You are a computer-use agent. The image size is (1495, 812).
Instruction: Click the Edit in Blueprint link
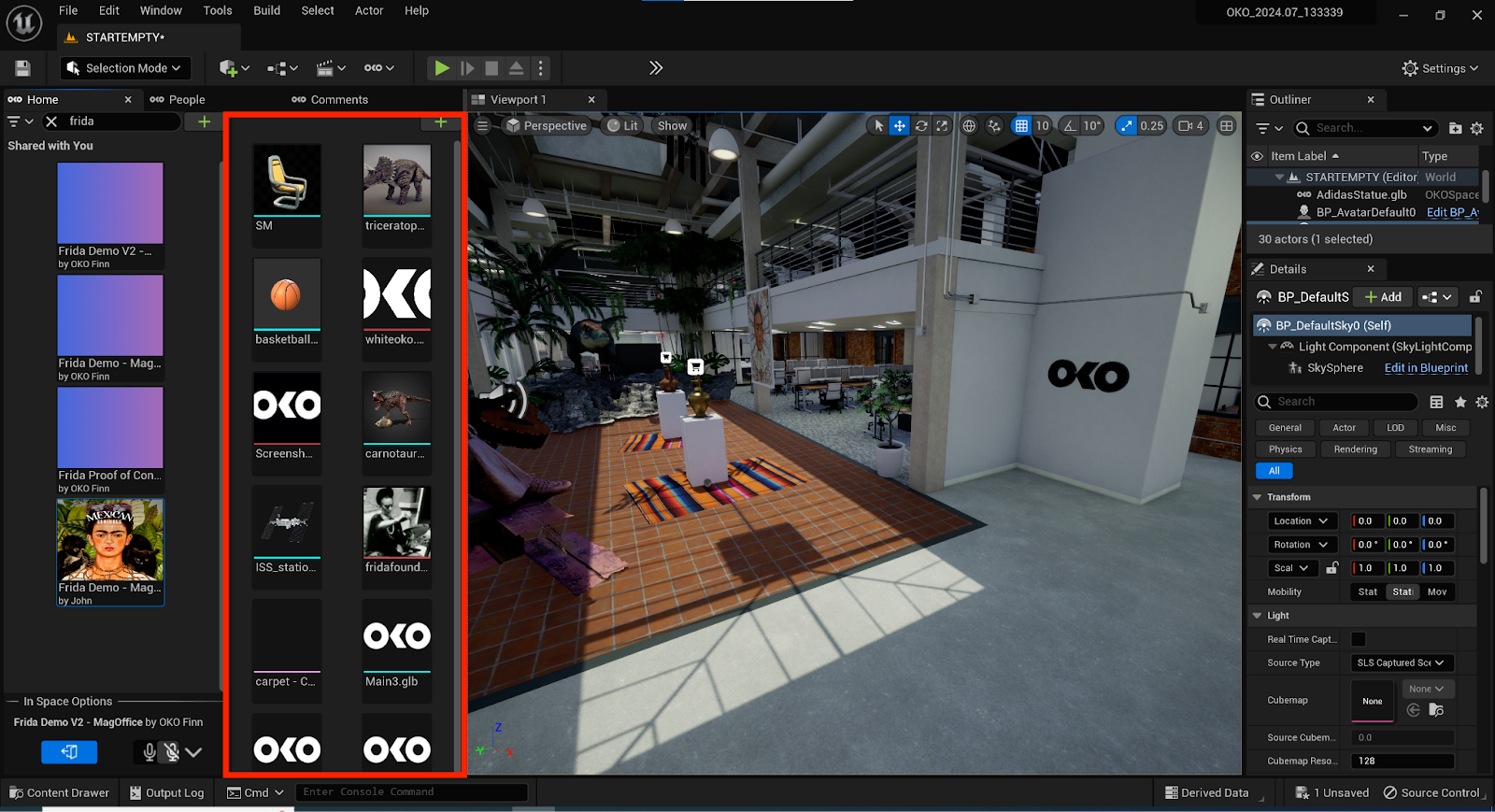(1426, 368)
